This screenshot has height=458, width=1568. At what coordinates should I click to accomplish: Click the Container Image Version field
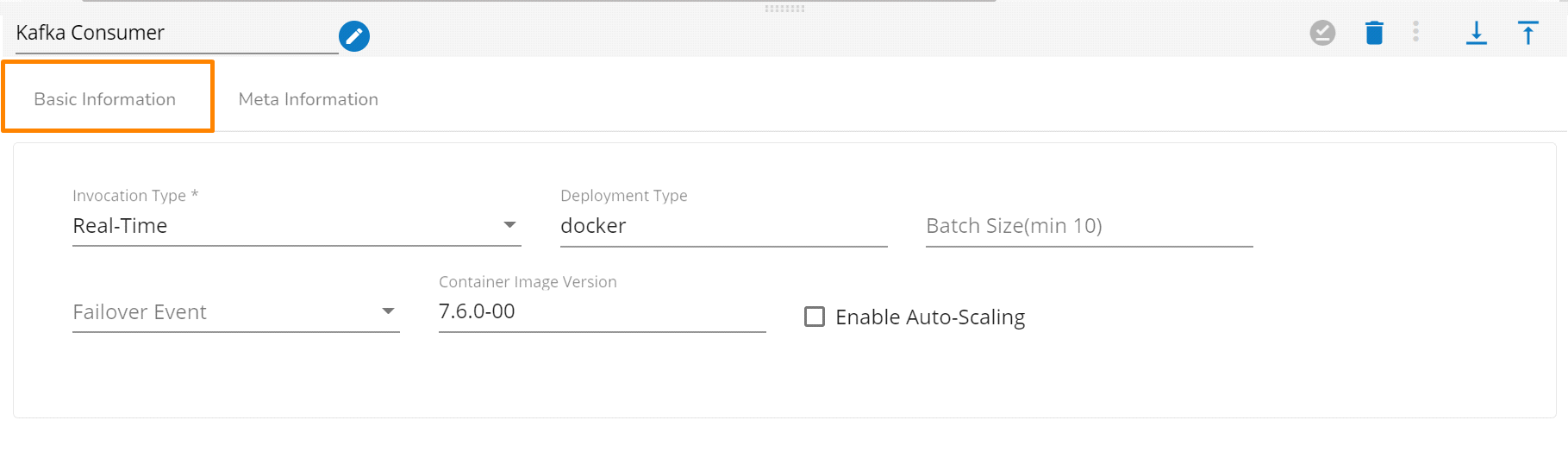pos(601,311)
